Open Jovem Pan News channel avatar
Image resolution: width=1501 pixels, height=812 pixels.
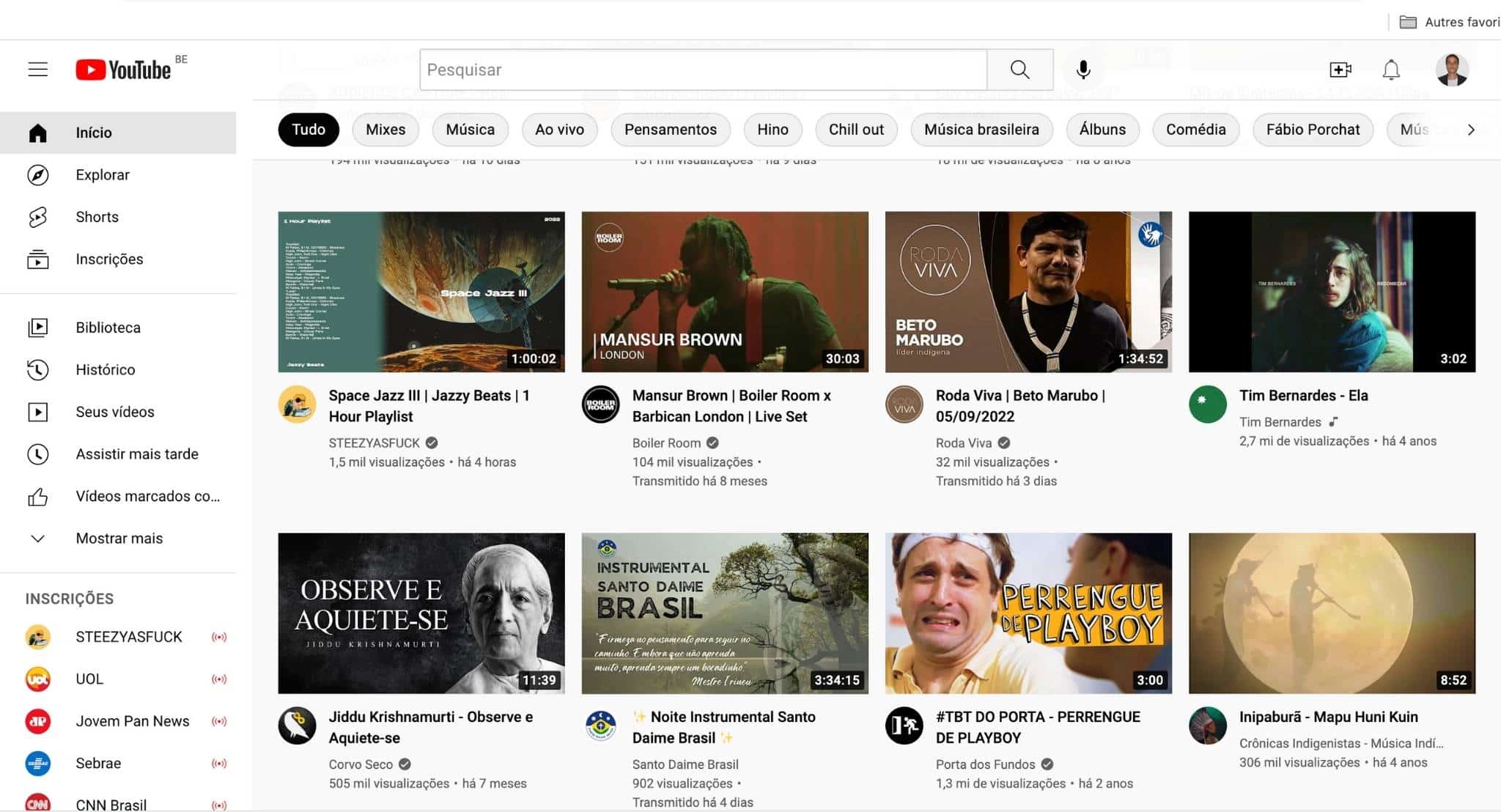(x=38, y=721)
